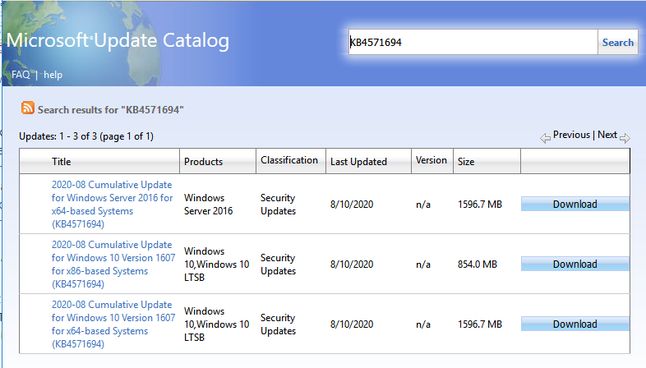Select the Windows Server 2016 row's 1596.7 MB size

pos(480,204)
